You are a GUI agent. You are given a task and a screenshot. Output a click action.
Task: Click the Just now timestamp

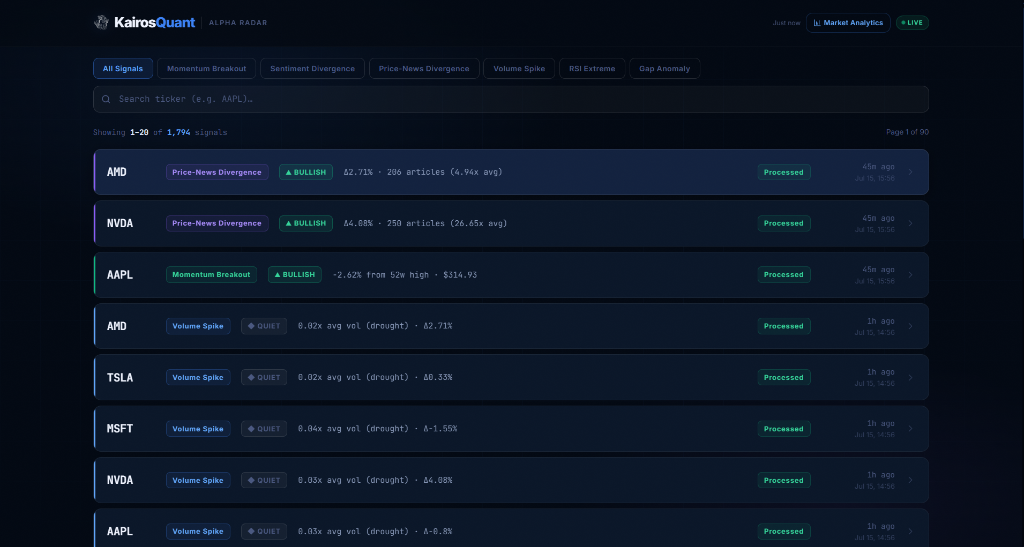pyautogui.click(x=786, y=23)
